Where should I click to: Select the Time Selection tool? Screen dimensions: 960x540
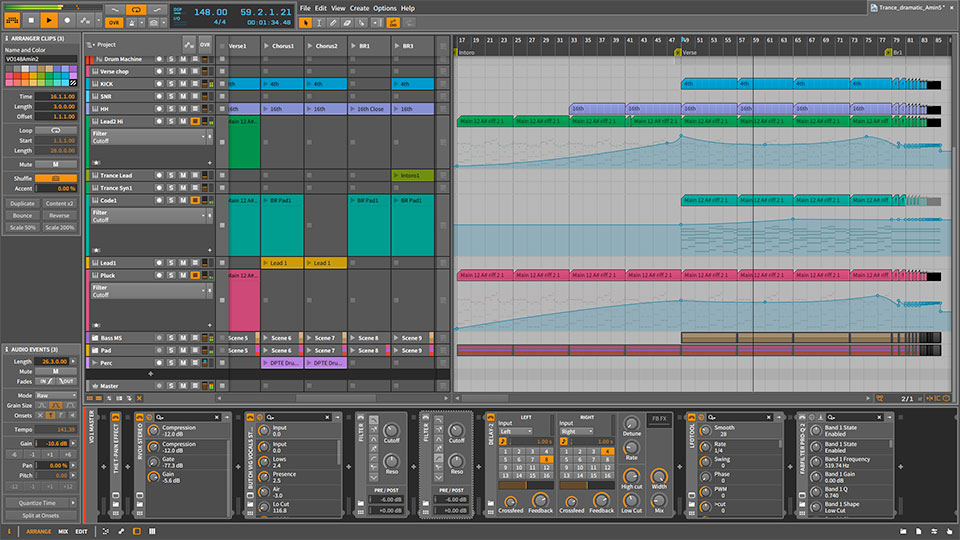pos(320,21)
